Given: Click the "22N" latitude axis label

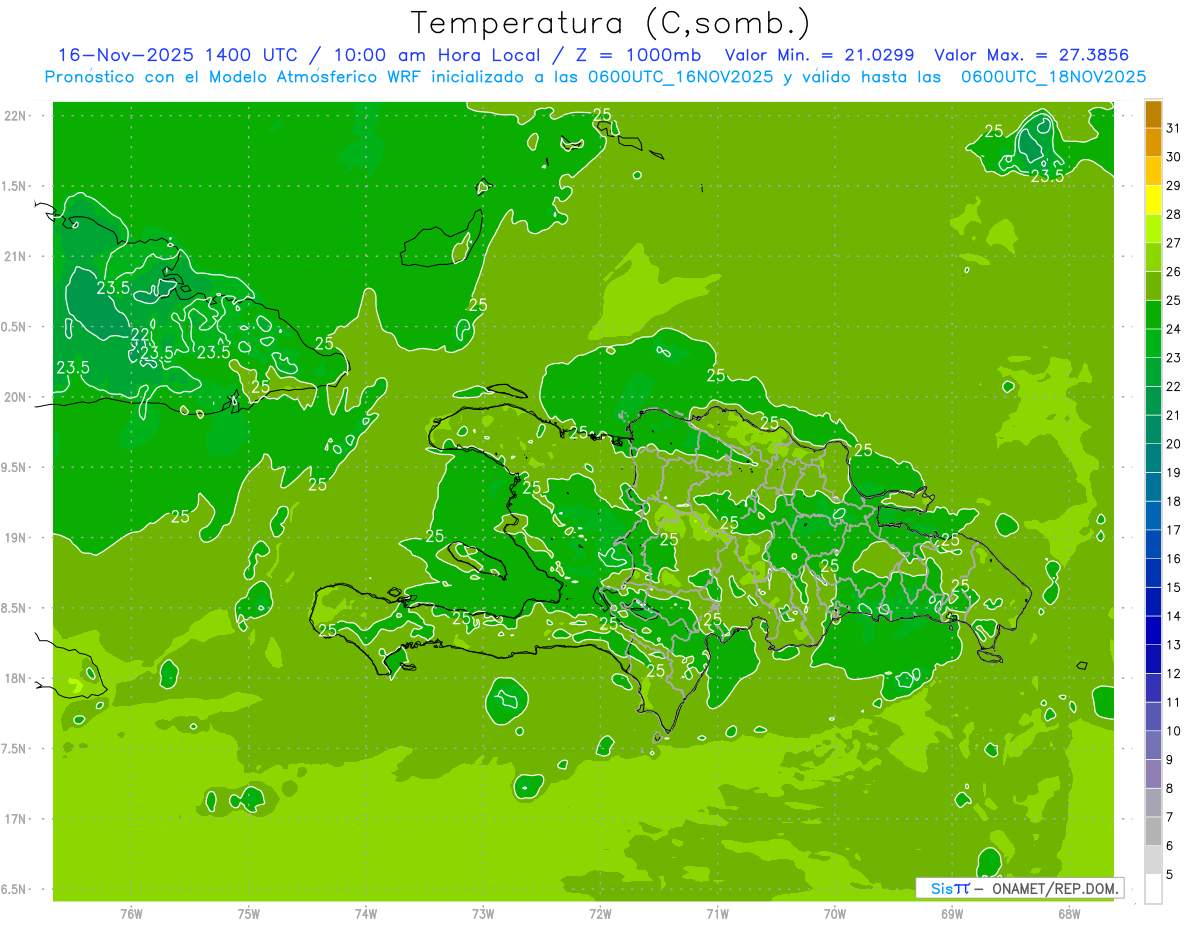Looking at the screenshot, I should pos(17,116).
